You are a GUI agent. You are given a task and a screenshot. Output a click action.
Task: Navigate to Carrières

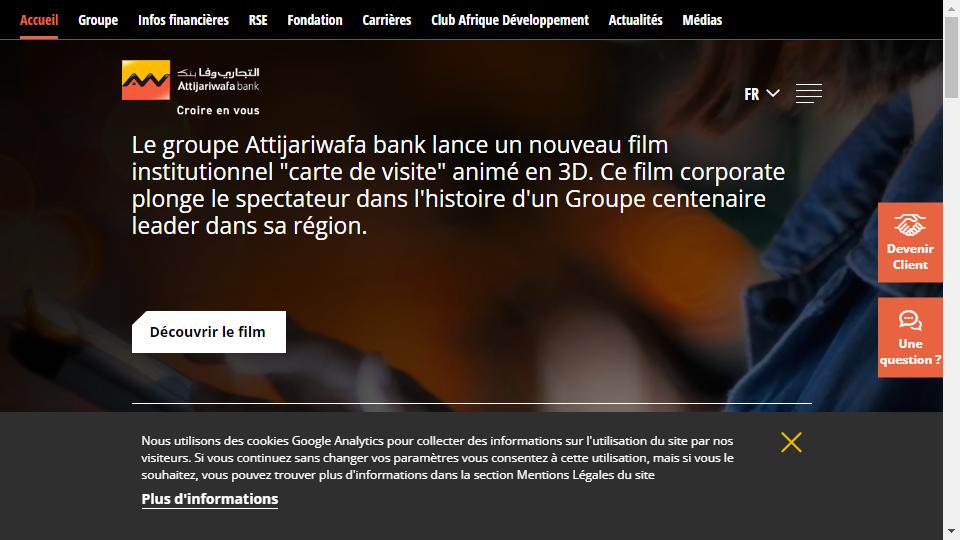tap(387, 20)
